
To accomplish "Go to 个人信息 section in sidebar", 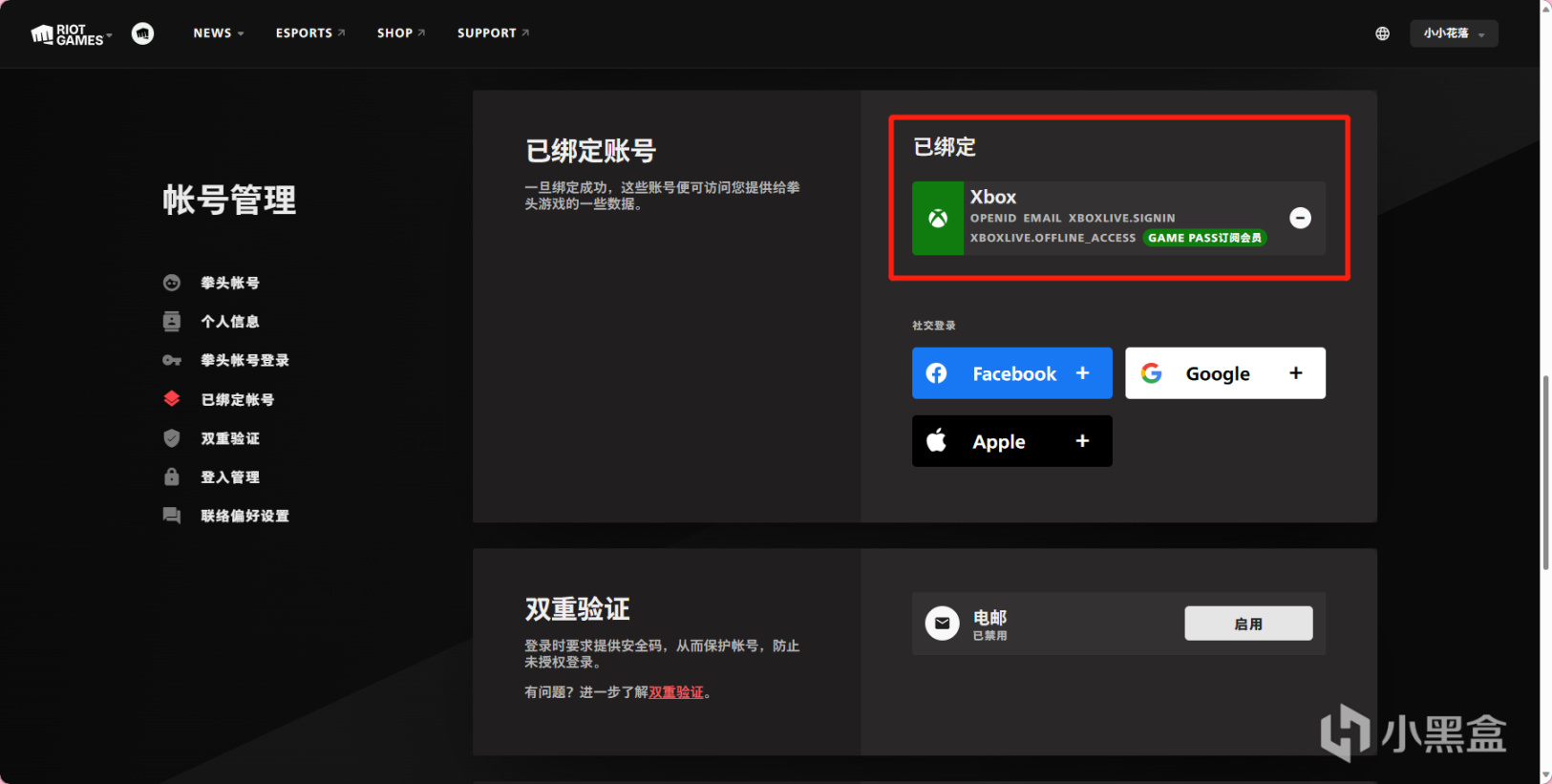I will [x=230, y=322].
